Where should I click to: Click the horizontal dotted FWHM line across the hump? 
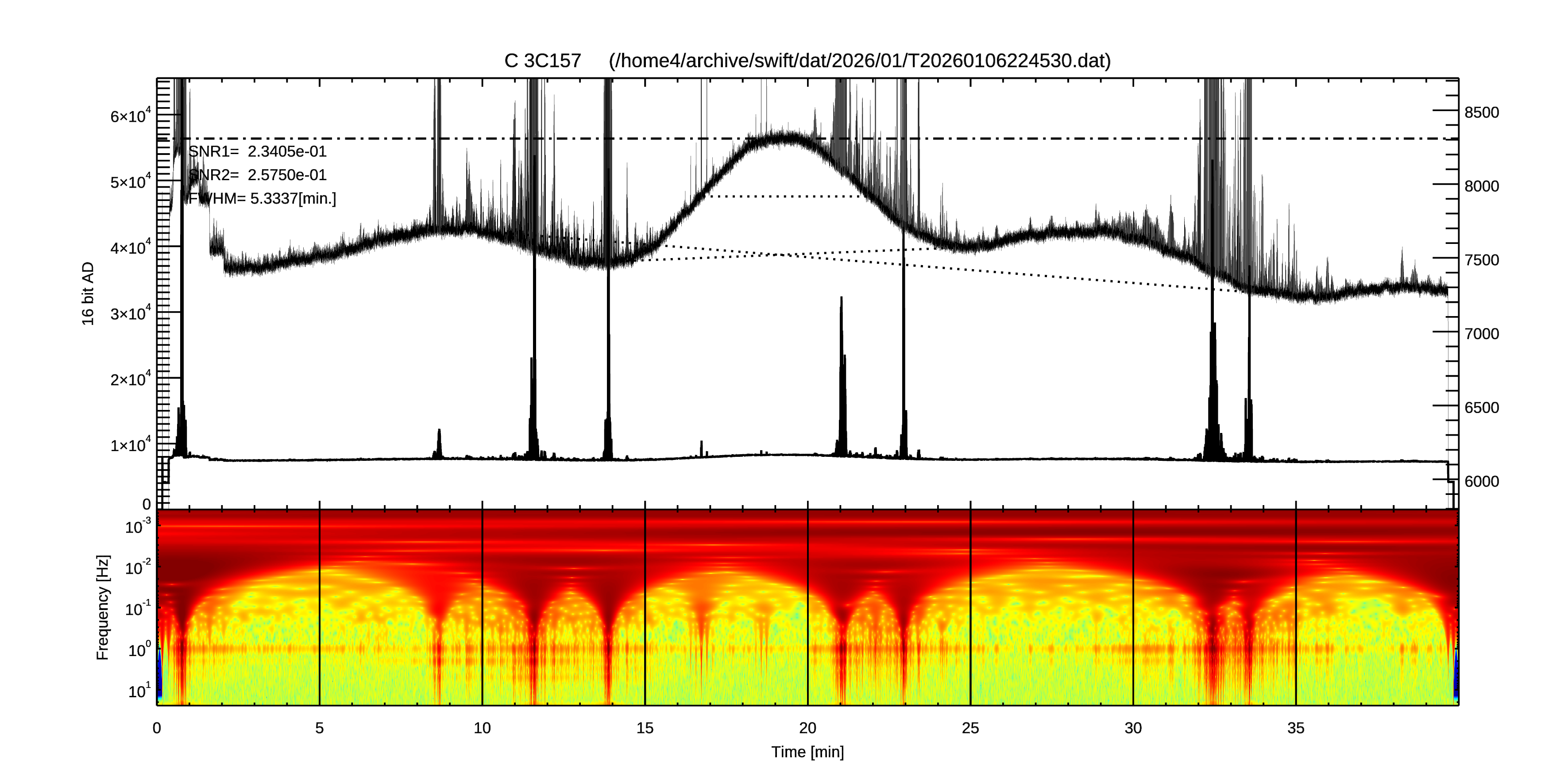(785, 197)
